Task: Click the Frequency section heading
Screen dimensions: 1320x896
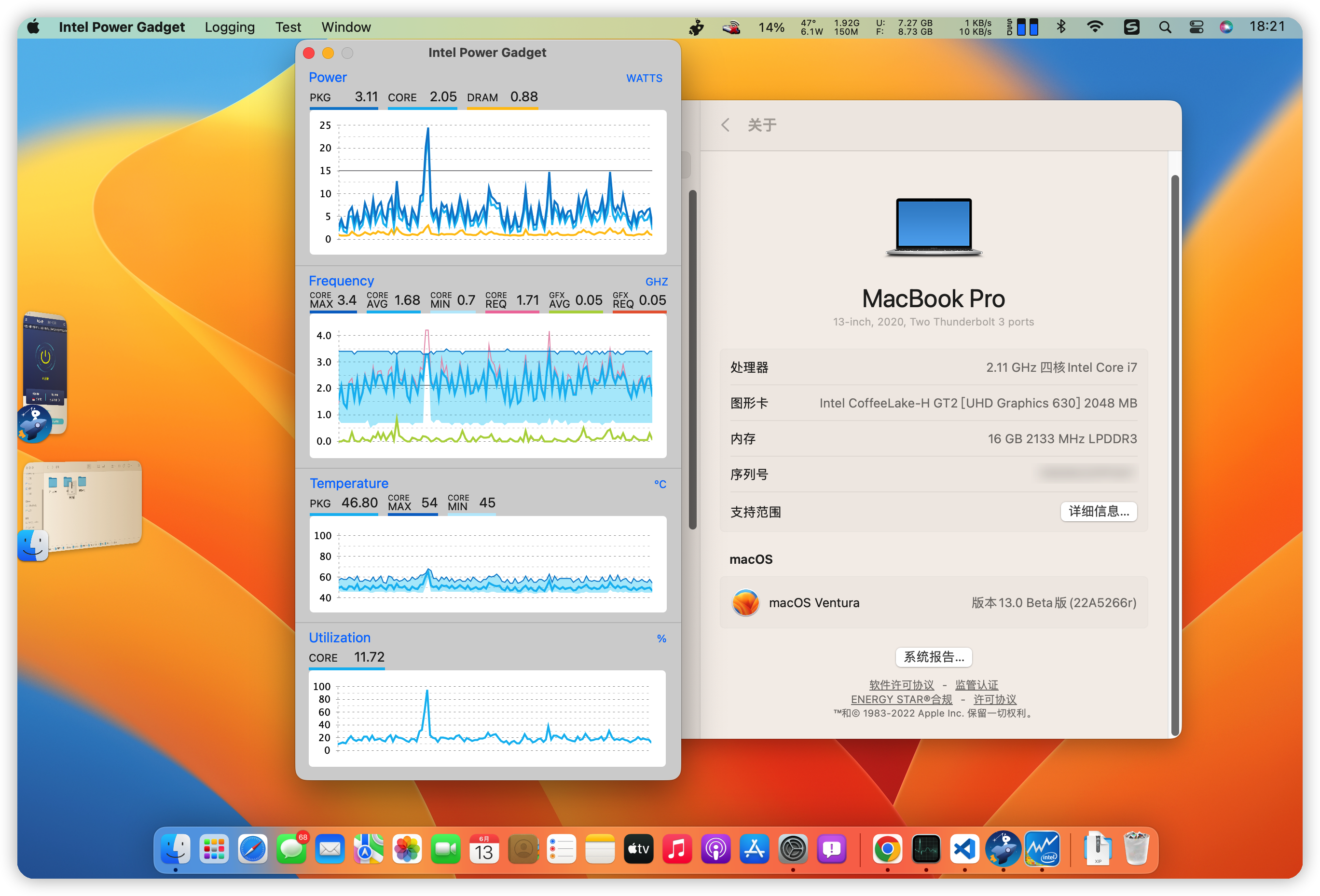Action: coord(341,281)
